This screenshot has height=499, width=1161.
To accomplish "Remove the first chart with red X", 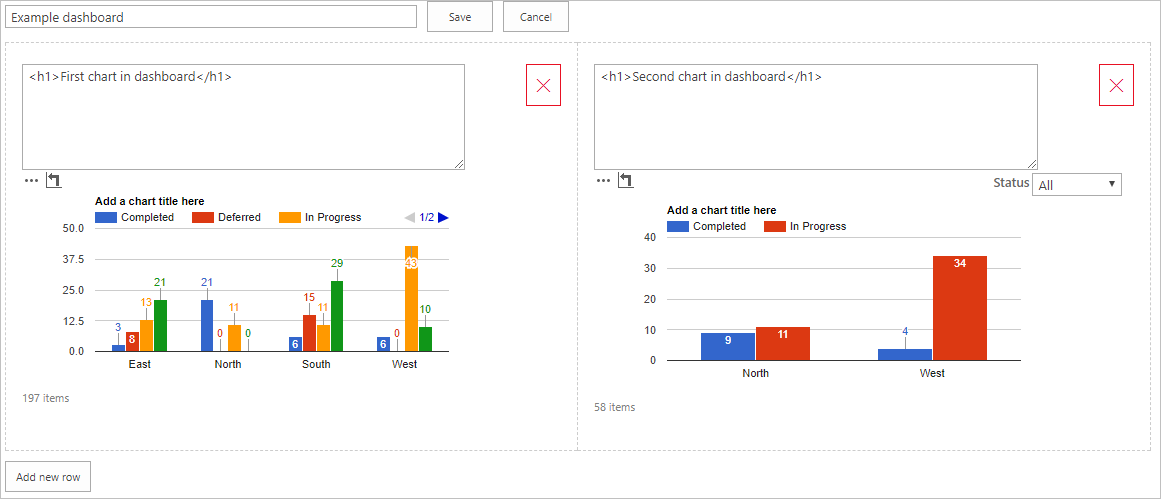I will coord(543,86).
